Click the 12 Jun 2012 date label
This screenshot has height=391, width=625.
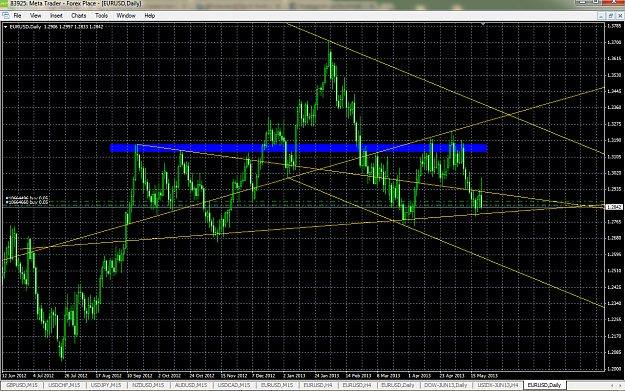pos(14,375)
